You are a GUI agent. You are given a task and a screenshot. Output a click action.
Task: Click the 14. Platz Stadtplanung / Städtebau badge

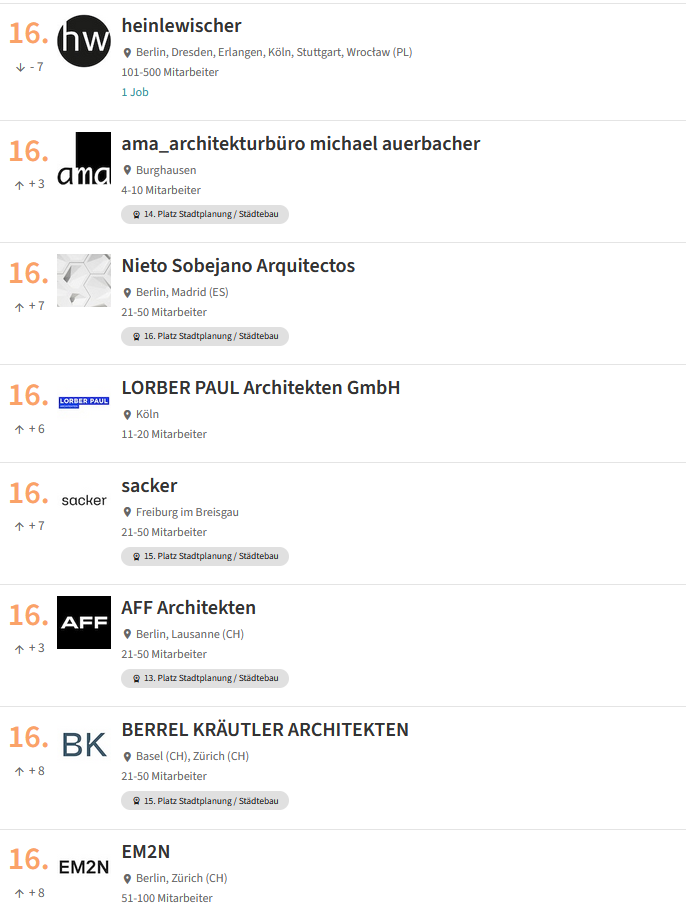(x=205, y=214)
